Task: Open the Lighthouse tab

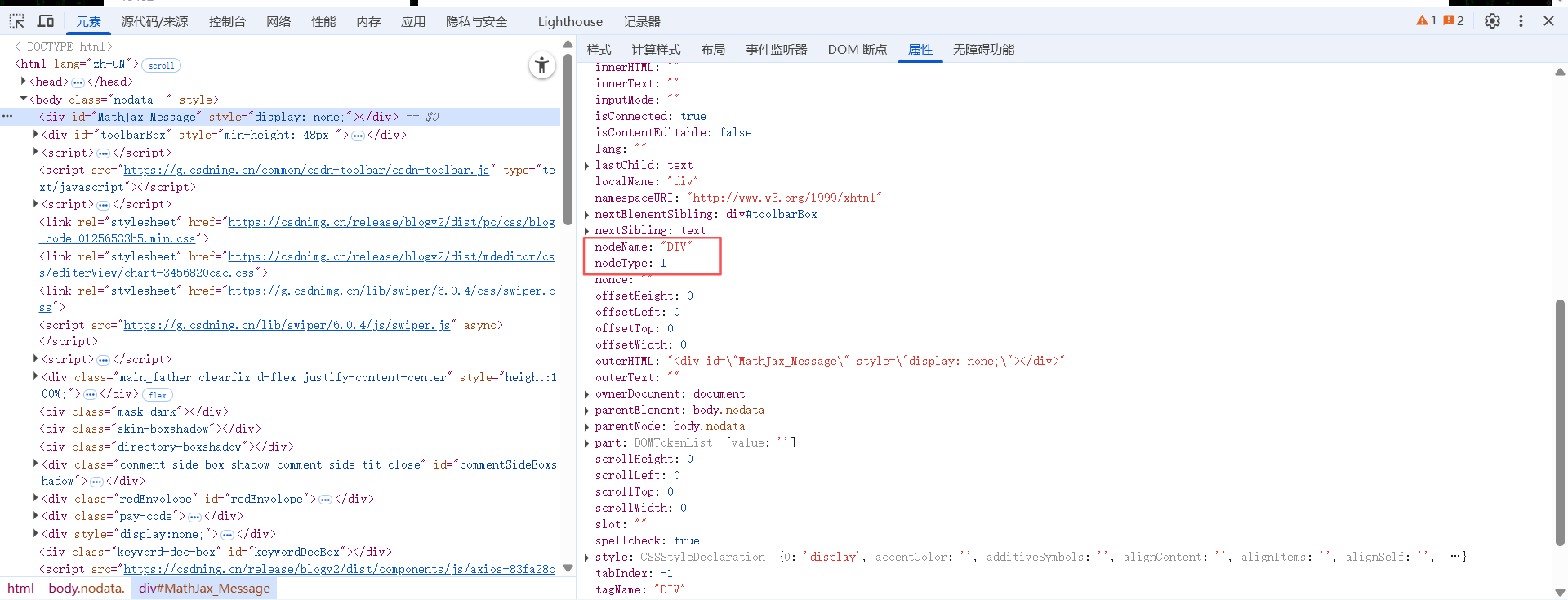Action: point(570,22)
